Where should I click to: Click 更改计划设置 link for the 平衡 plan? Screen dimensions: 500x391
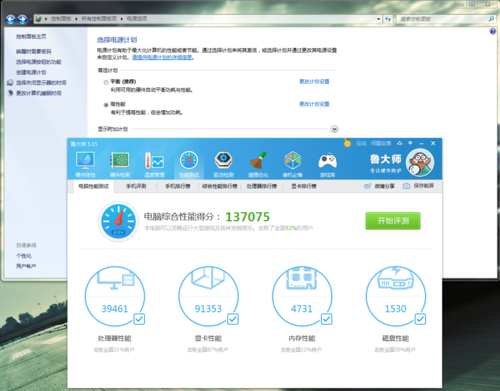point(314,81)
